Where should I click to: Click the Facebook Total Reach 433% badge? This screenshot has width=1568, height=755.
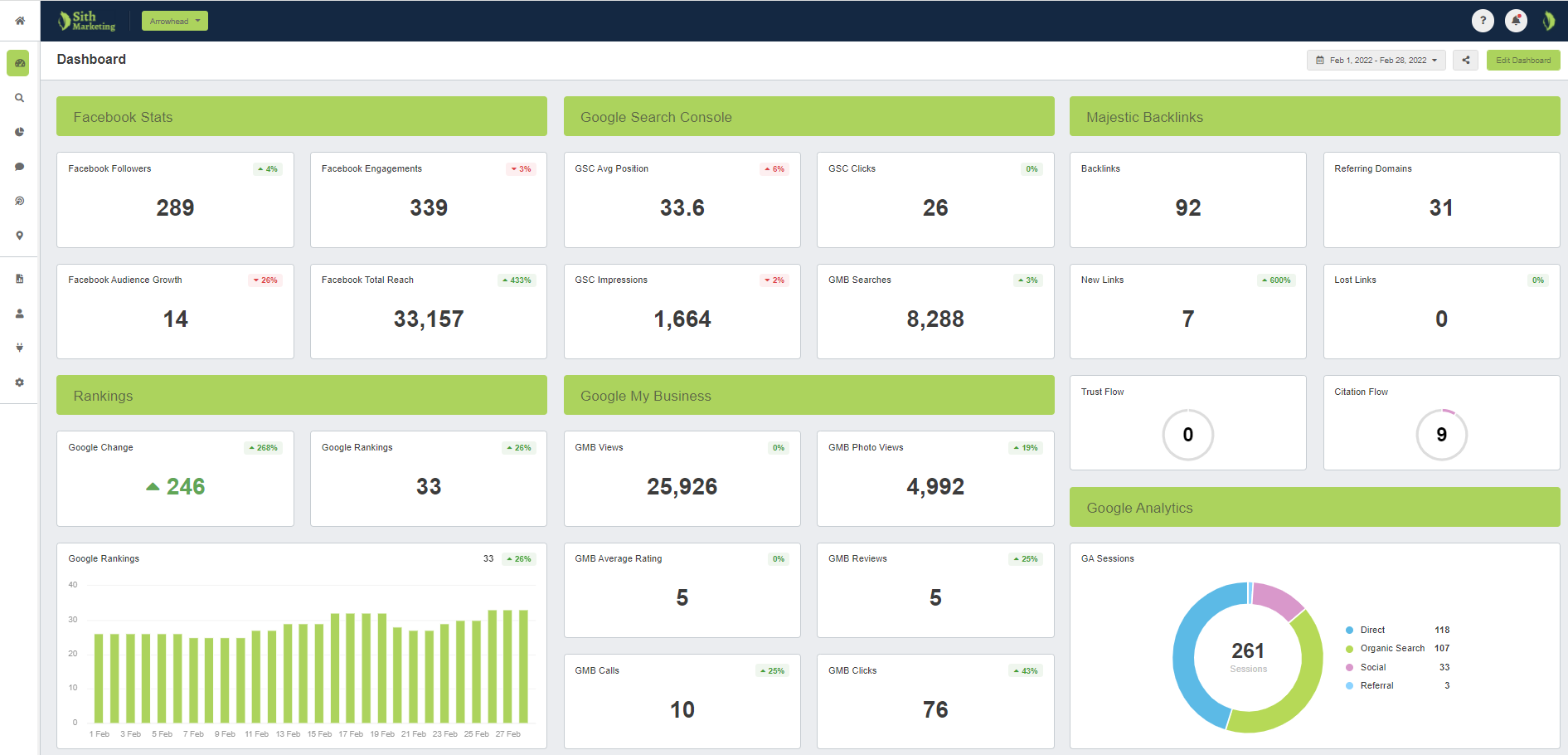coord(517,280)
